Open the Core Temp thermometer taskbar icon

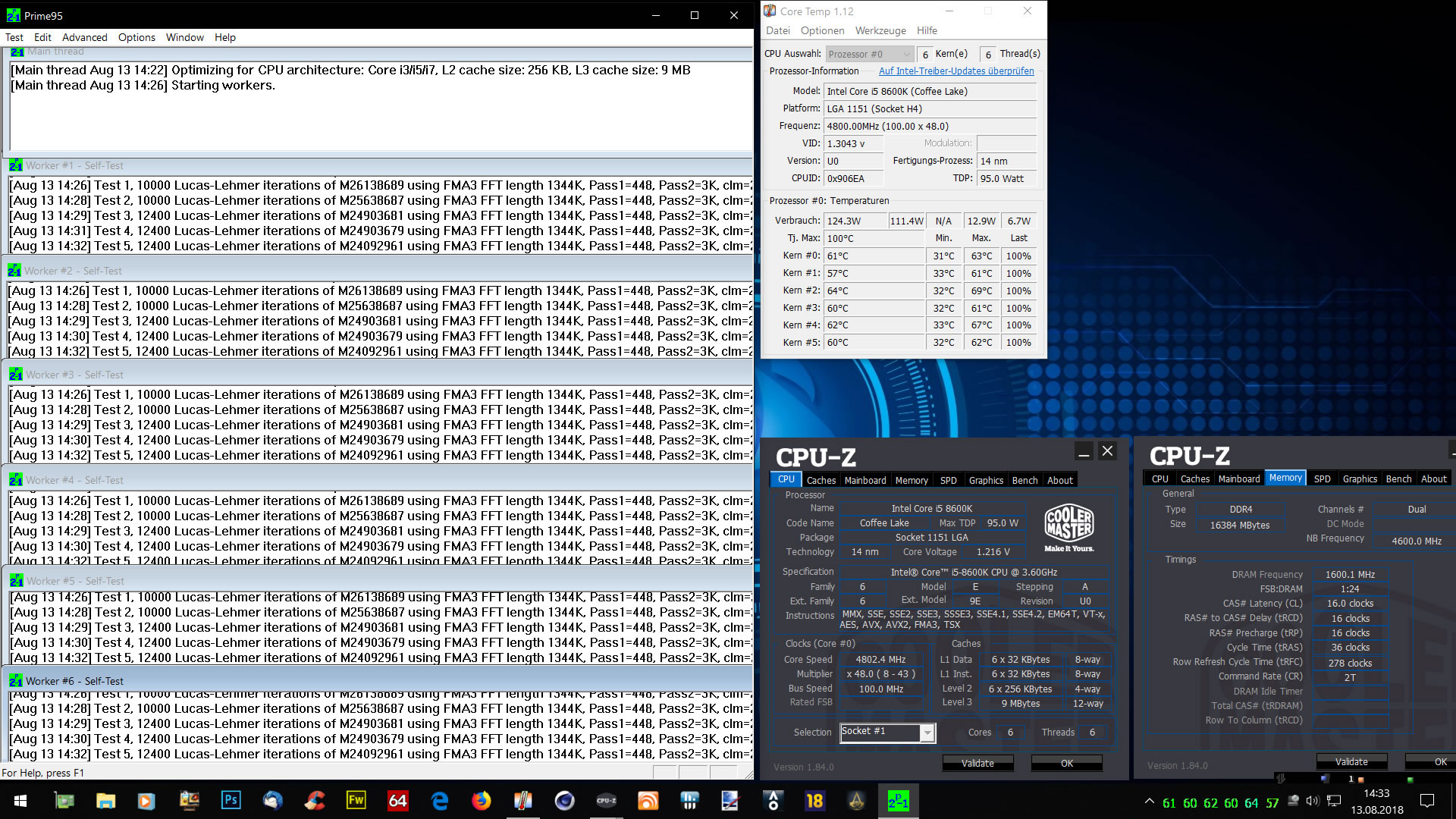tap(522, 801)
